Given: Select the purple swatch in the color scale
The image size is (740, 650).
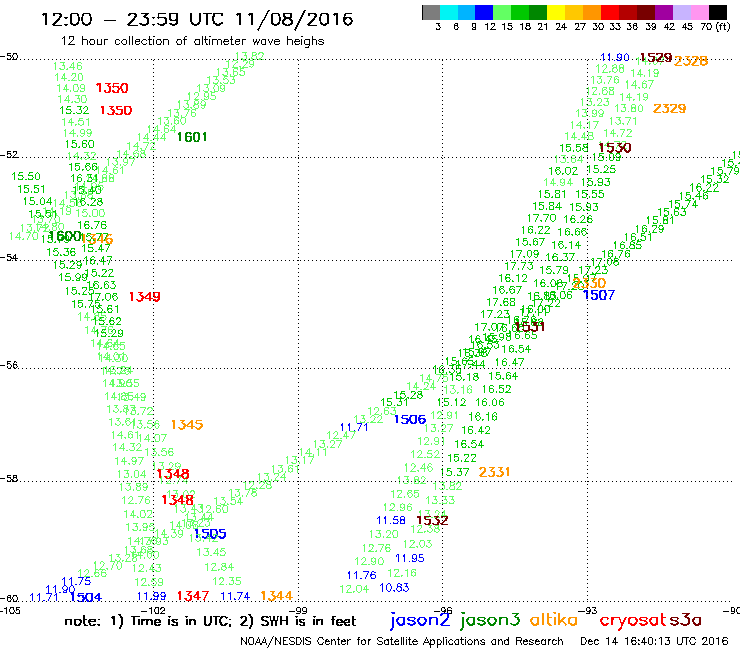Looking at the screenshot, I should (x=664, y=12).
